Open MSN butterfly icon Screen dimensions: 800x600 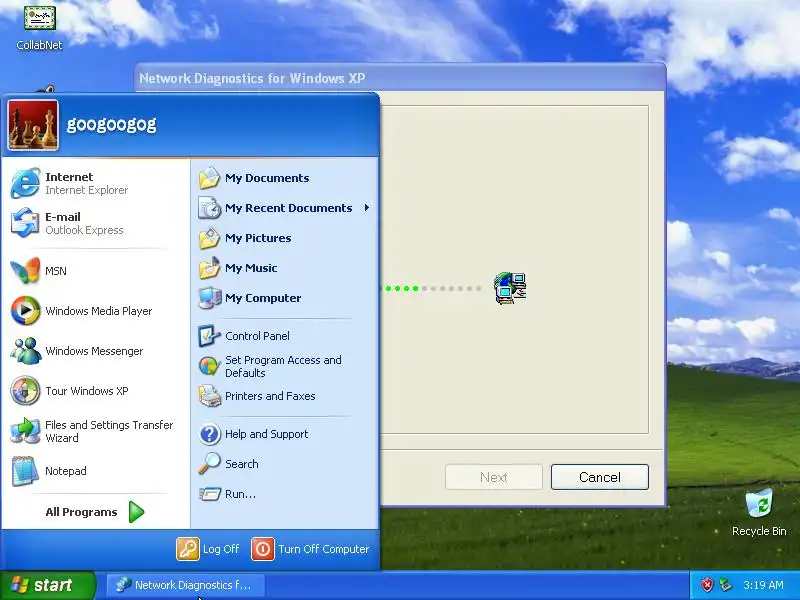25,270
